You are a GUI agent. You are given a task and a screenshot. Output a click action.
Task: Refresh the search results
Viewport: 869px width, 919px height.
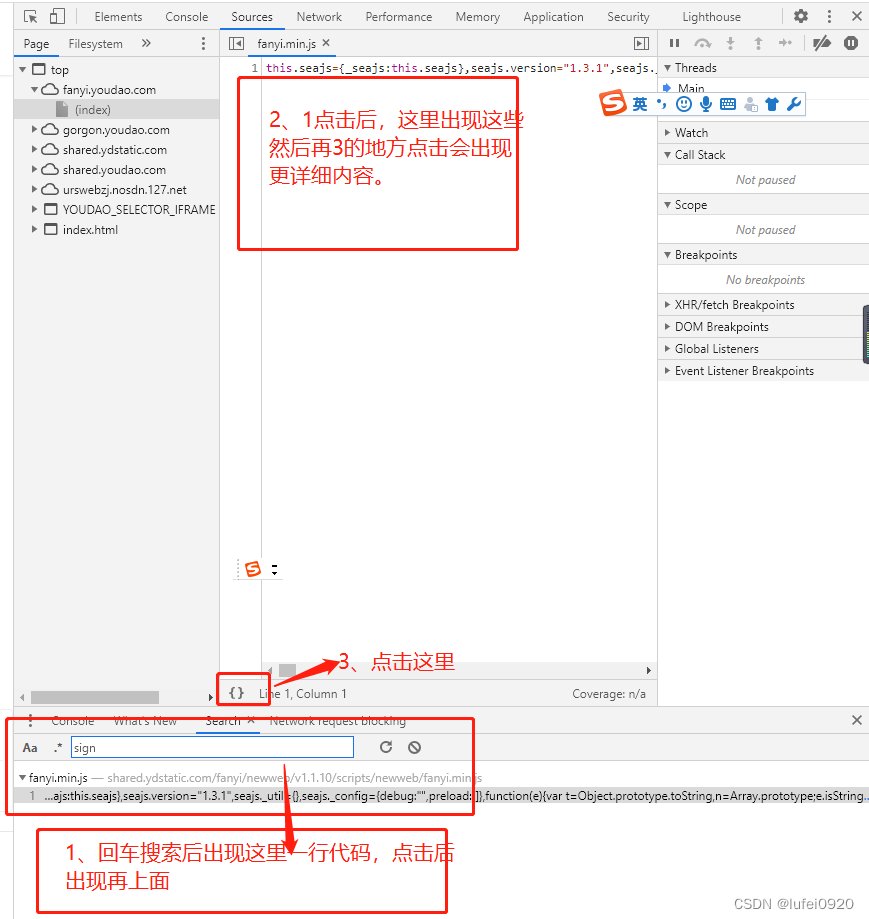click(x=386, y=747)
